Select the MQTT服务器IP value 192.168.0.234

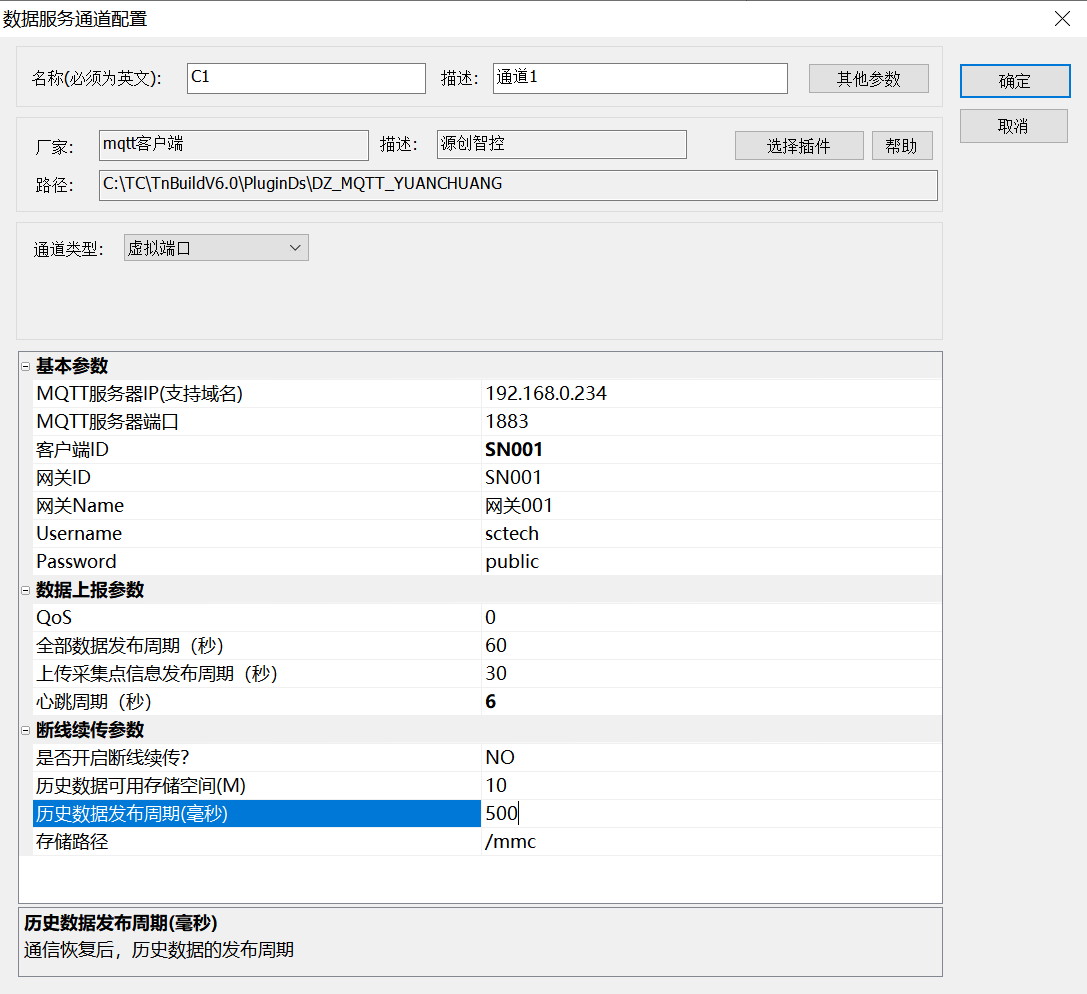point(711,394)
